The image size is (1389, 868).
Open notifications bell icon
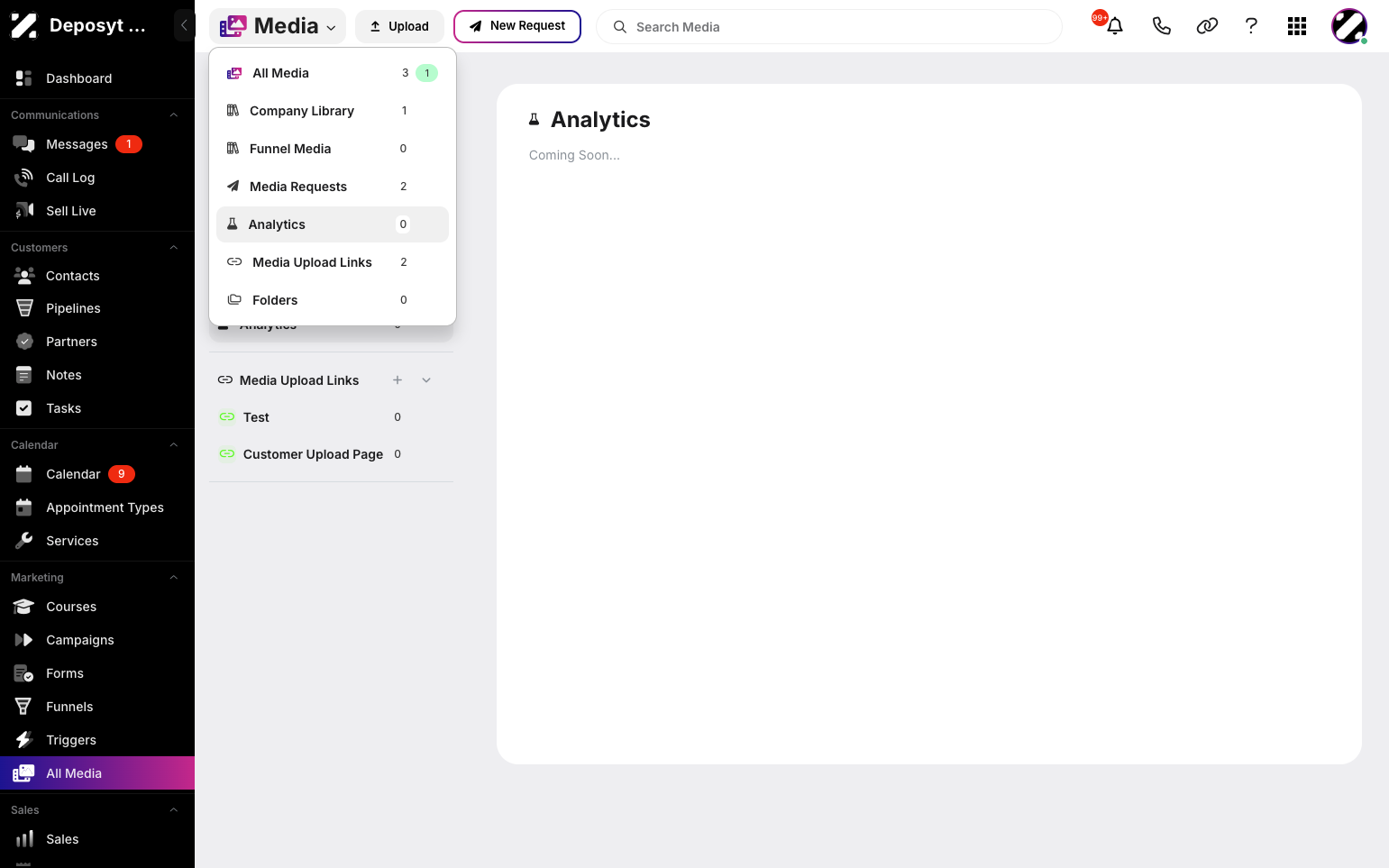(1115, 26)
